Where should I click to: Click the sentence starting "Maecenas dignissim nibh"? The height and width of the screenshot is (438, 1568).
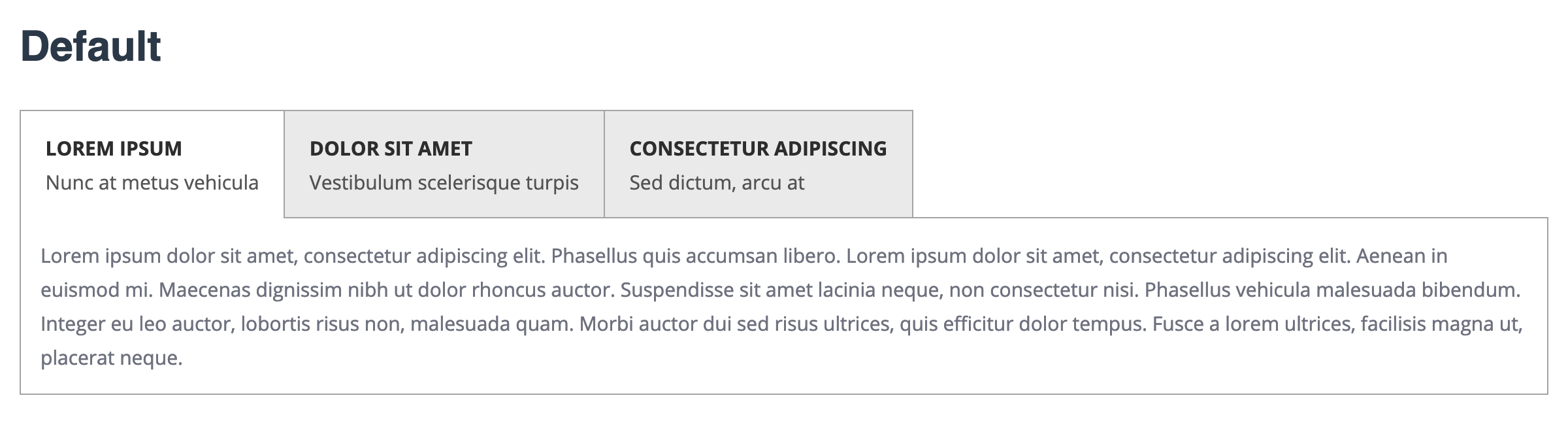click(387, 290)
